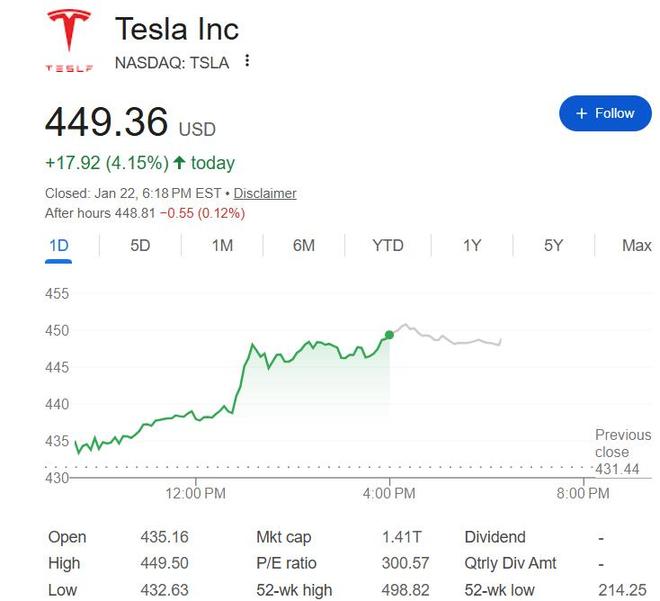Click the Previous close label
Screen dimensions: 660x601
[622, 443]
